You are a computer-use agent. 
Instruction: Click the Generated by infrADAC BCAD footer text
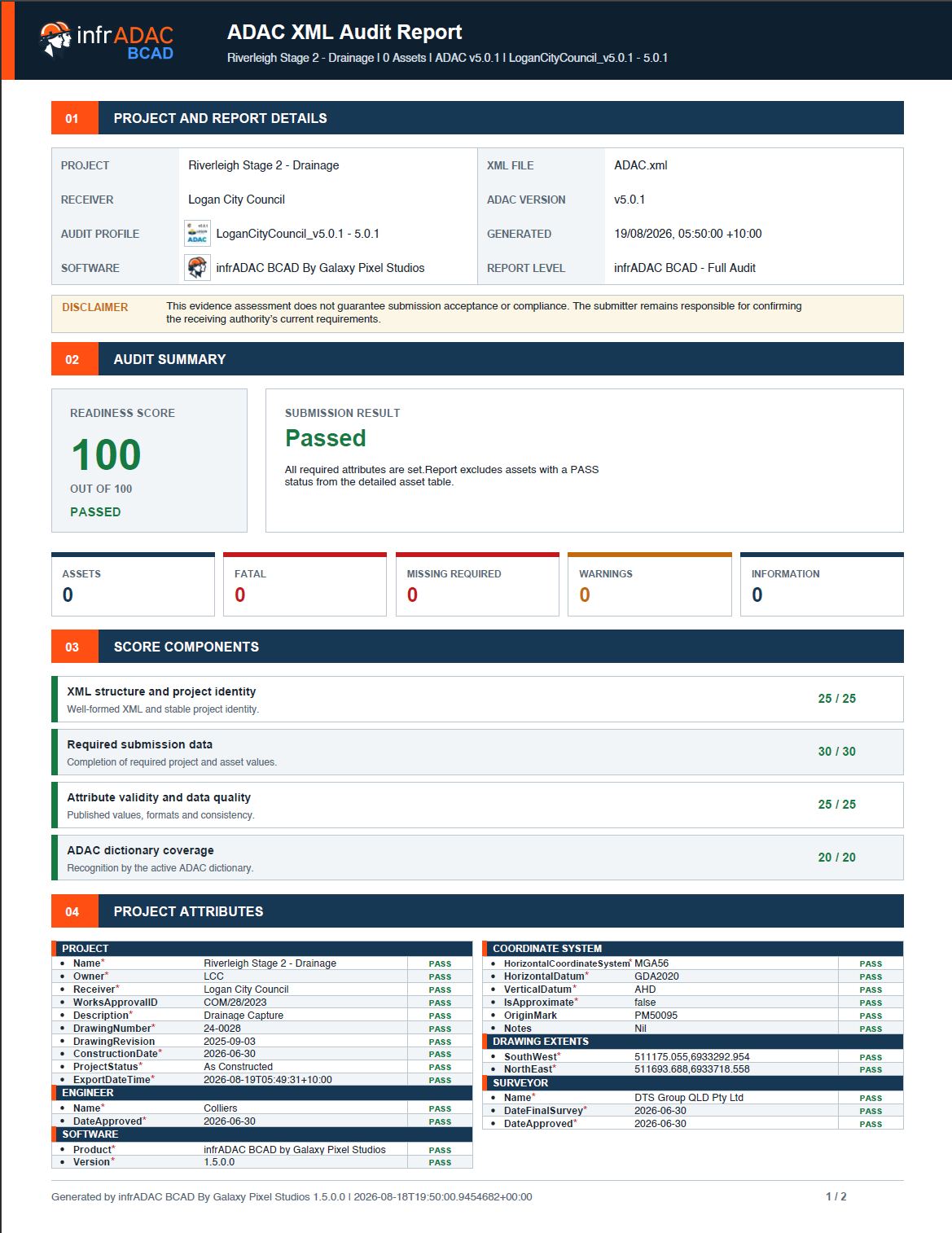[292, 1197]
